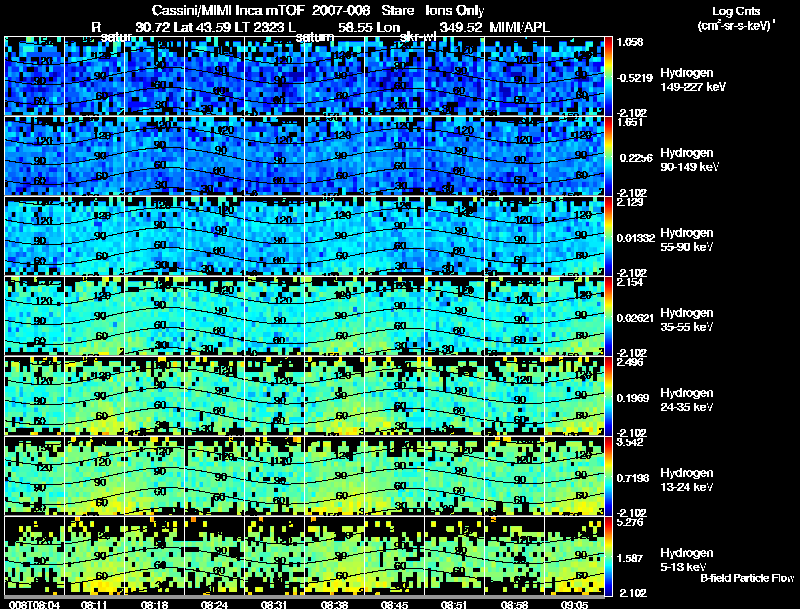
Task: Click the -0.5219 color scale midpoint
Action: (x=635, y=78)
